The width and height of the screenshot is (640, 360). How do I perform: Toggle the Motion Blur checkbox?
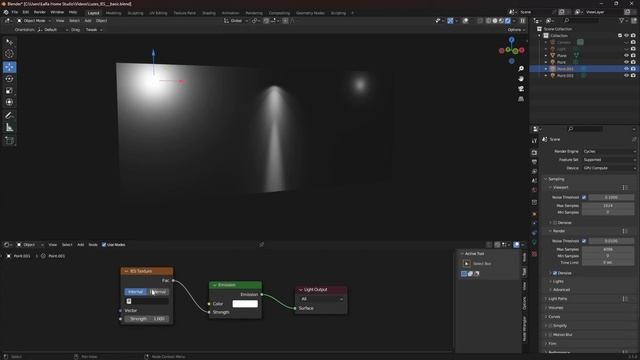[551, 335]
